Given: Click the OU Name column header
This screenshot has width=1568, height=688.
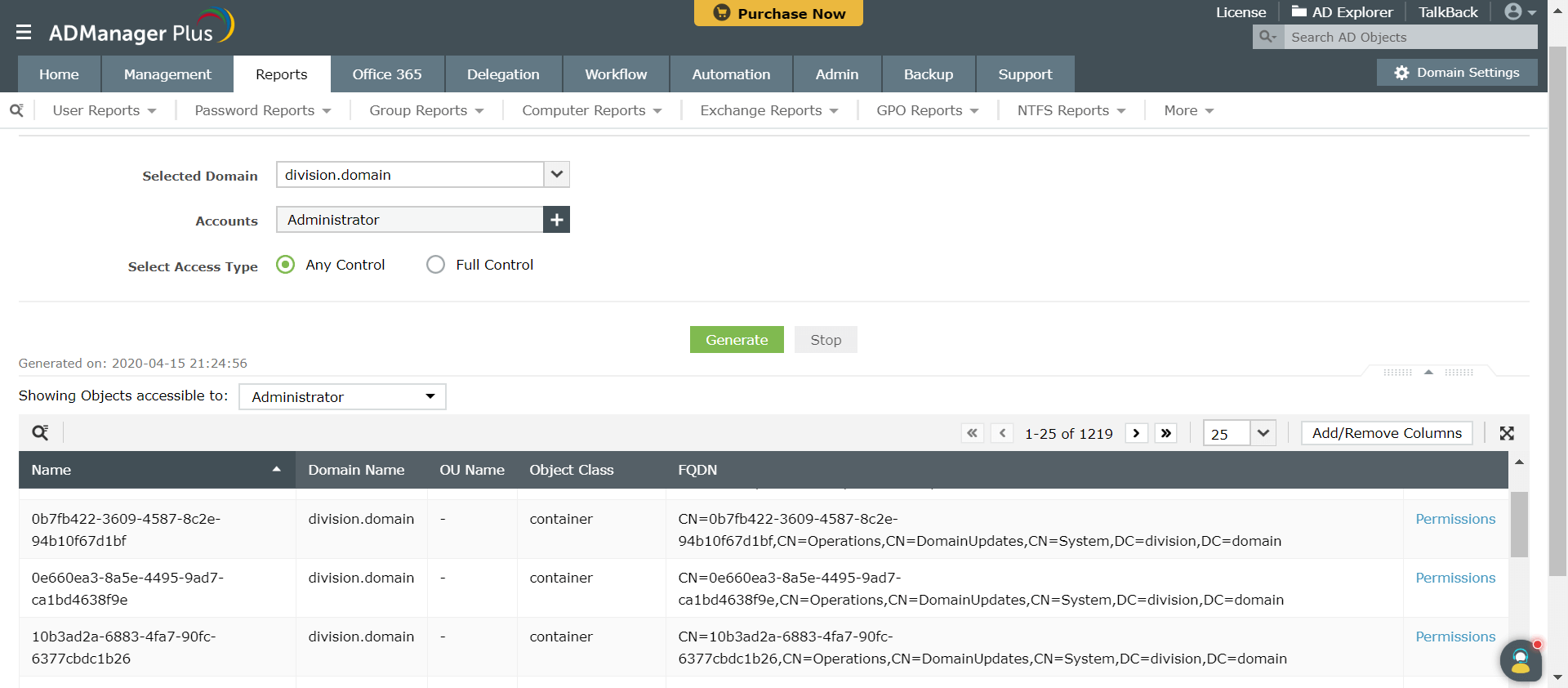Looking at the screenshot, I should [472, 470].
